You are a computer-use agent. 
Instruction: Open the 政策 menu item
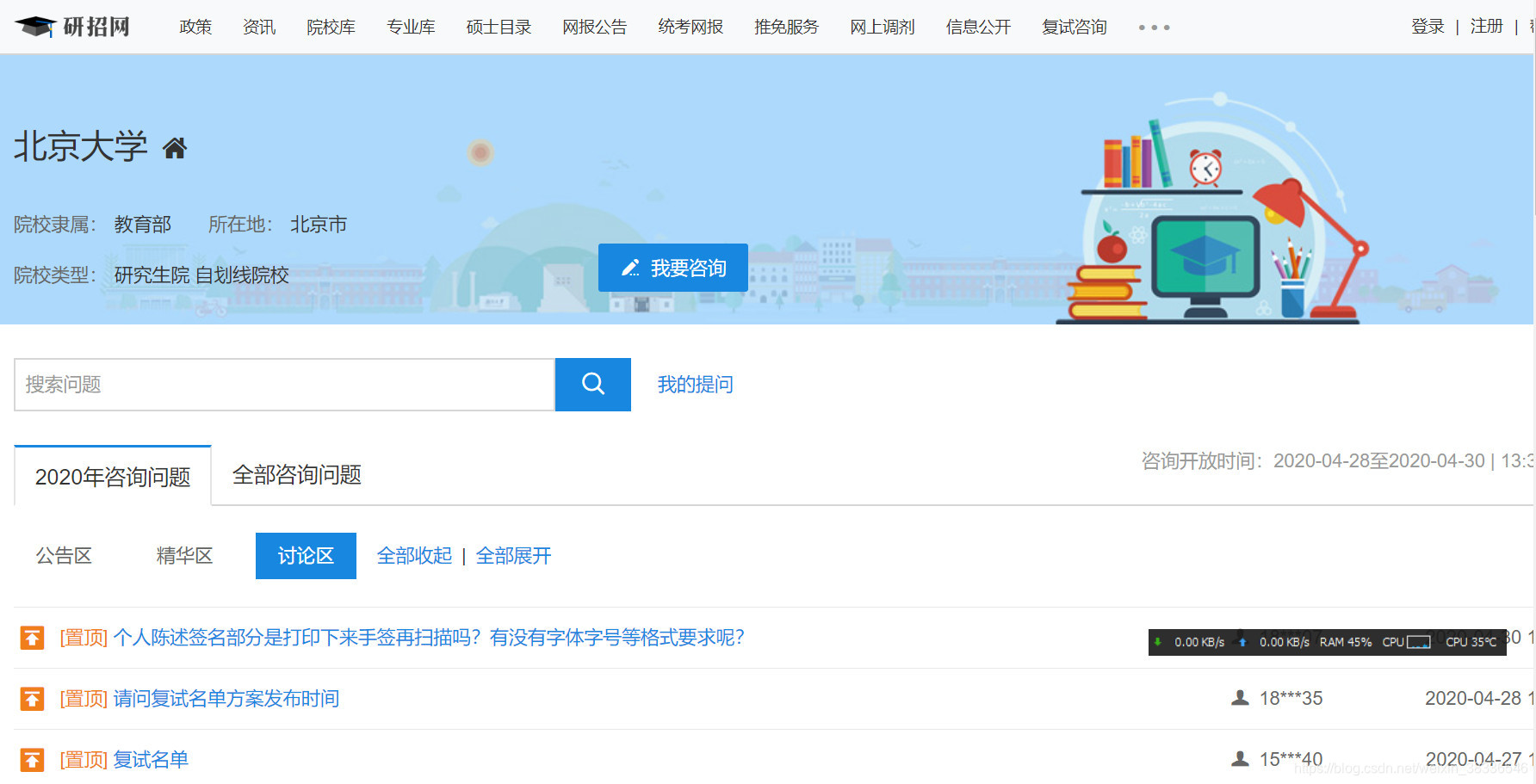point(195,27)
